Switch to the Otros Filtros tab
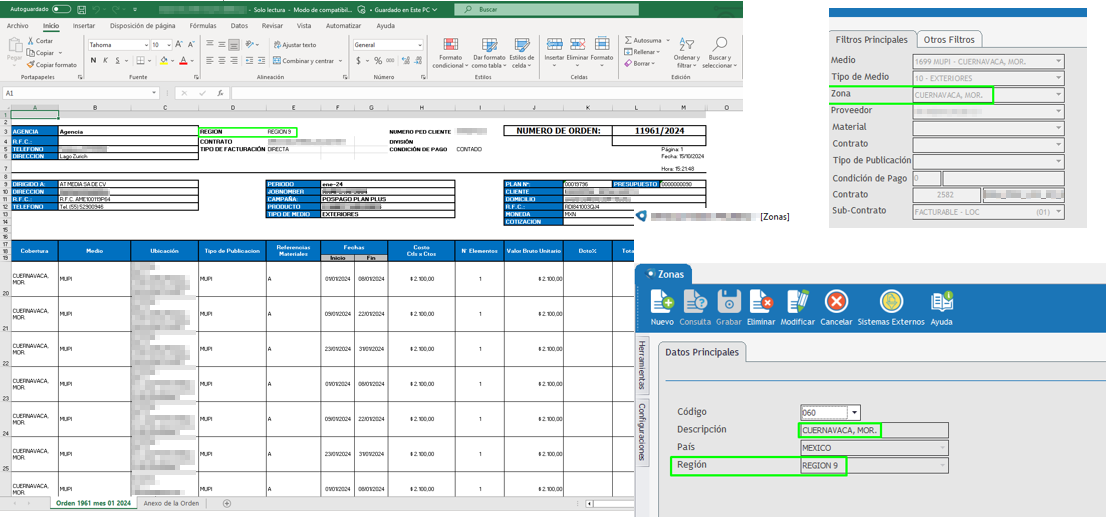 950,39
